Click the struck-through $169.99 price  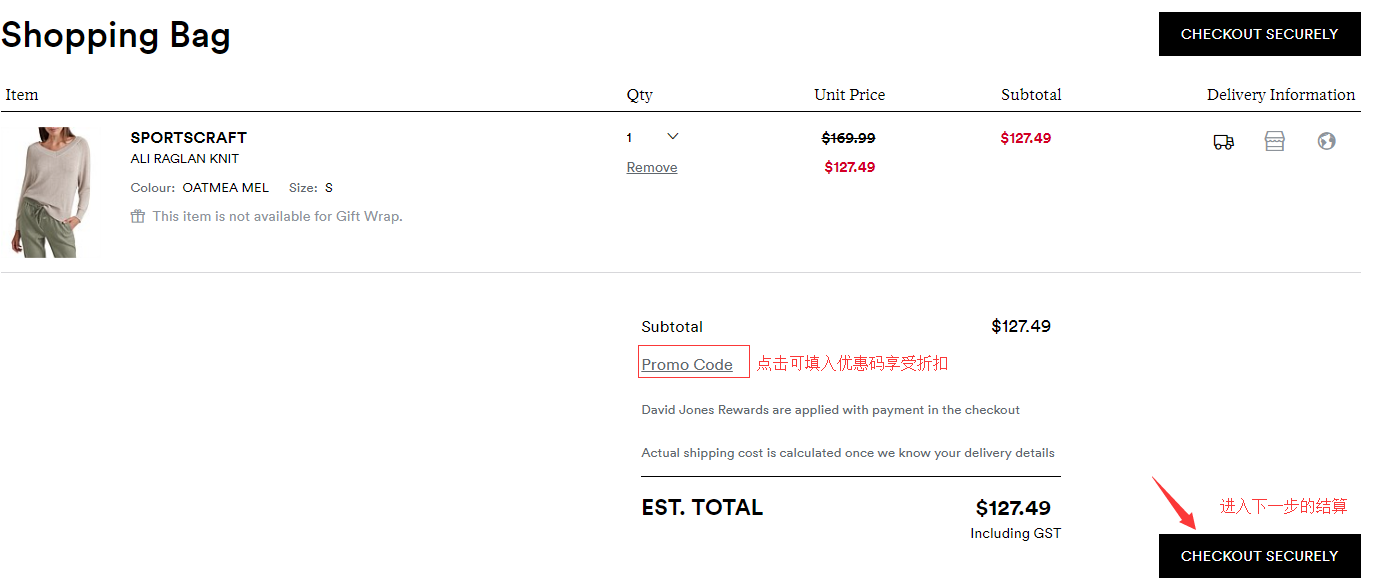[848, 138]
